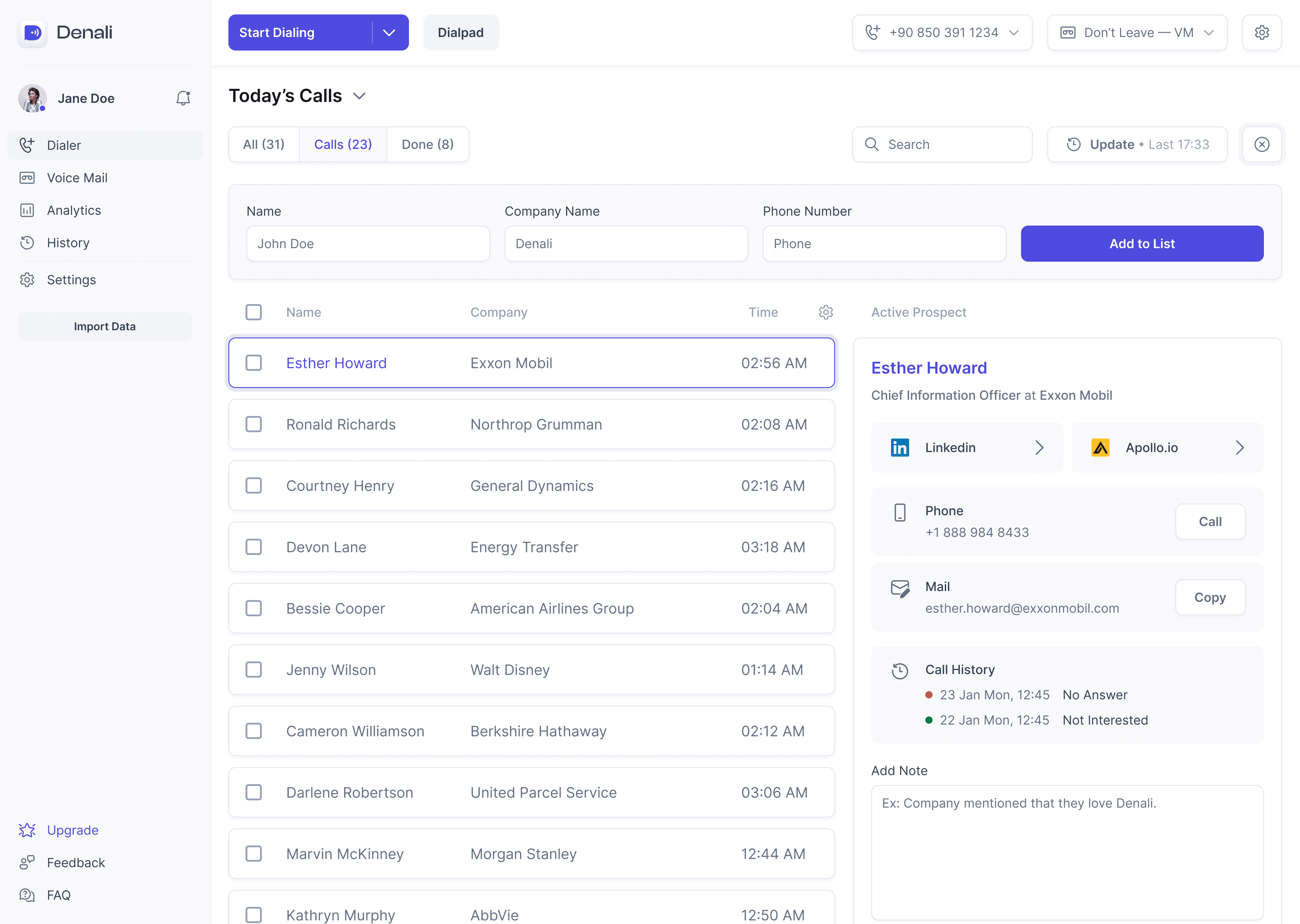The width and height of the screenshot is (1300, 924).
Task: Click the search magnifier icon
Action: click(871, 144)
